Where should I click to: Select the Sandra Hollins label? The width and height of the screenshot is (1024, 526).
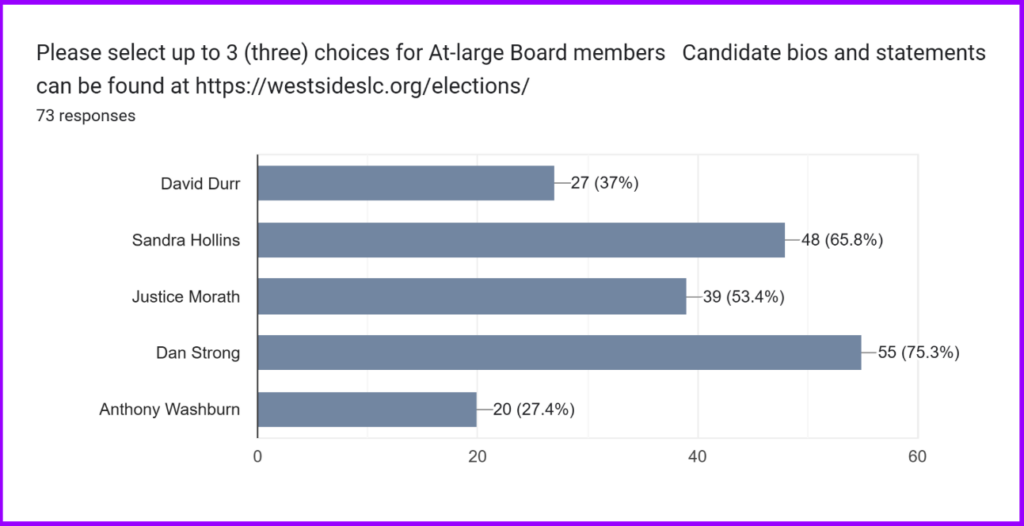tap(186, 240)
